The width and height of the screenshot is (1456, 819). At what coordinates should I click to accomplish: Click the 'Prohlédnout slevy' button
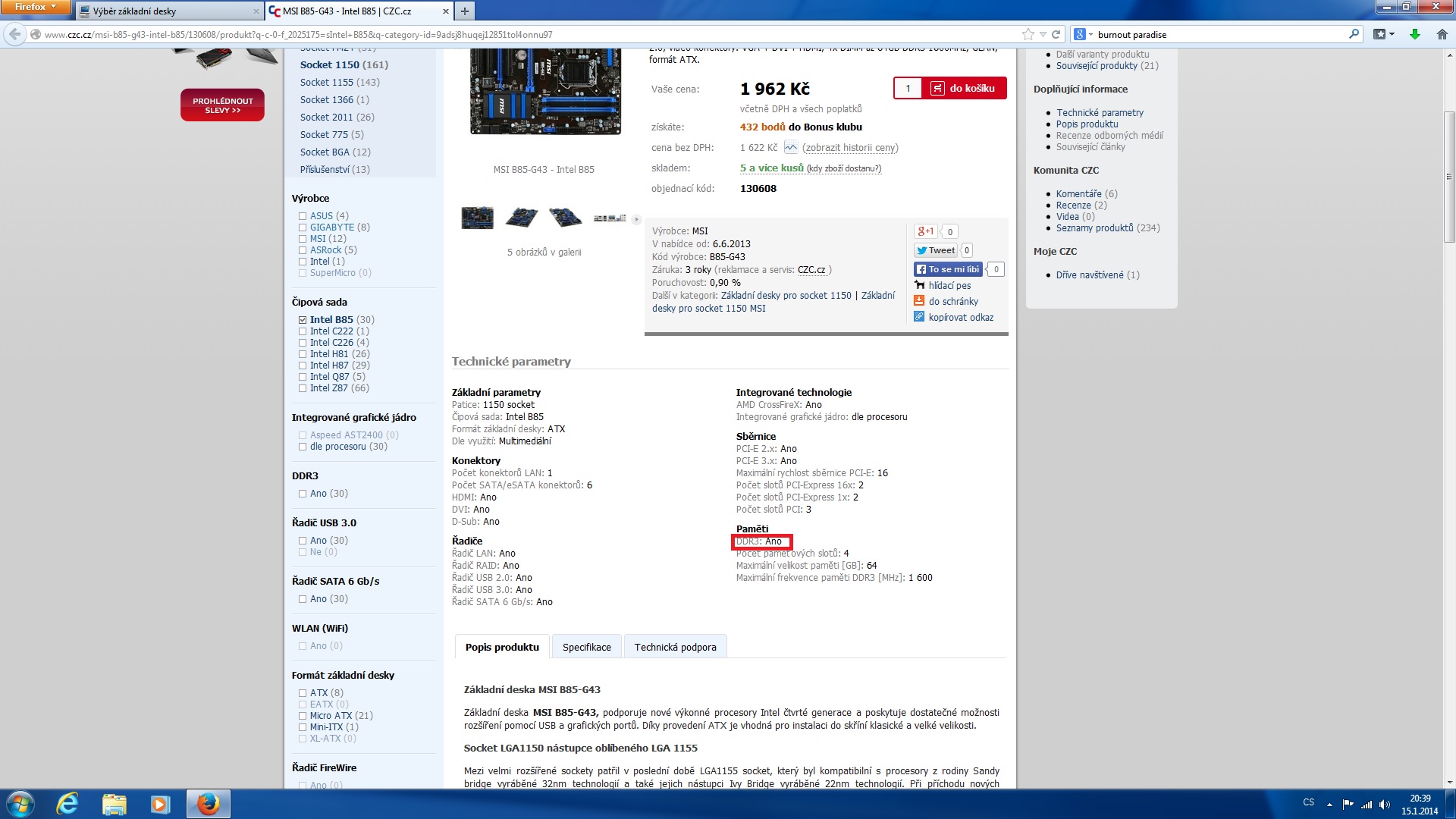click(222, 105)
